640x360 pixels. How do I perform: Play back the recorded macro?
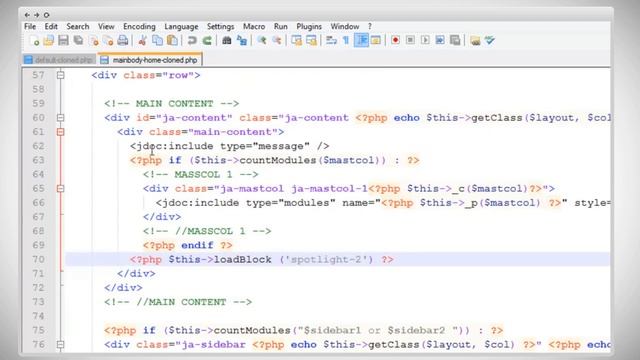point(425,40)
